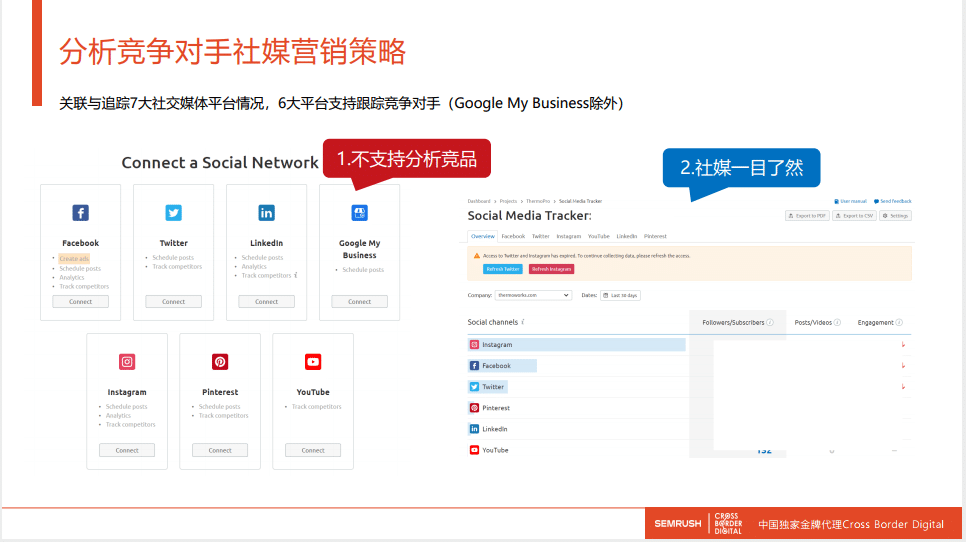This screenshot has width=966, height=542.
Task: Switch to the Instagram tab in tracker
Action: [x=568, y=237]
